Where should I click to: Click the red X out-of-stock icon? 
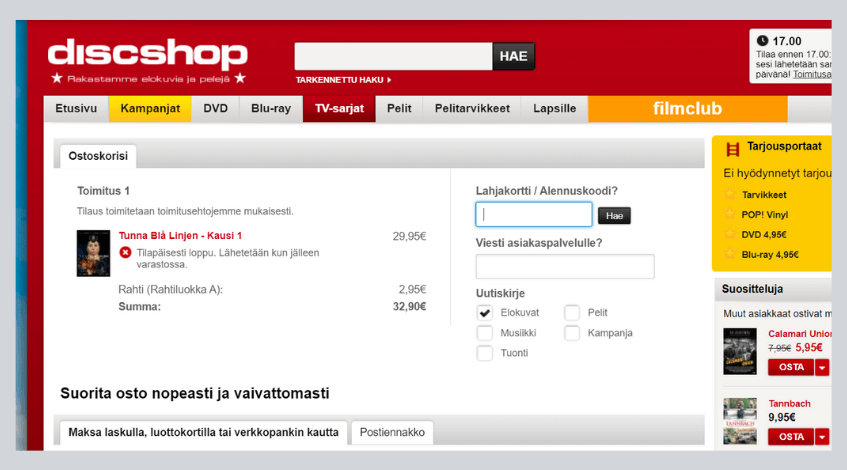[x=125, y=252]
